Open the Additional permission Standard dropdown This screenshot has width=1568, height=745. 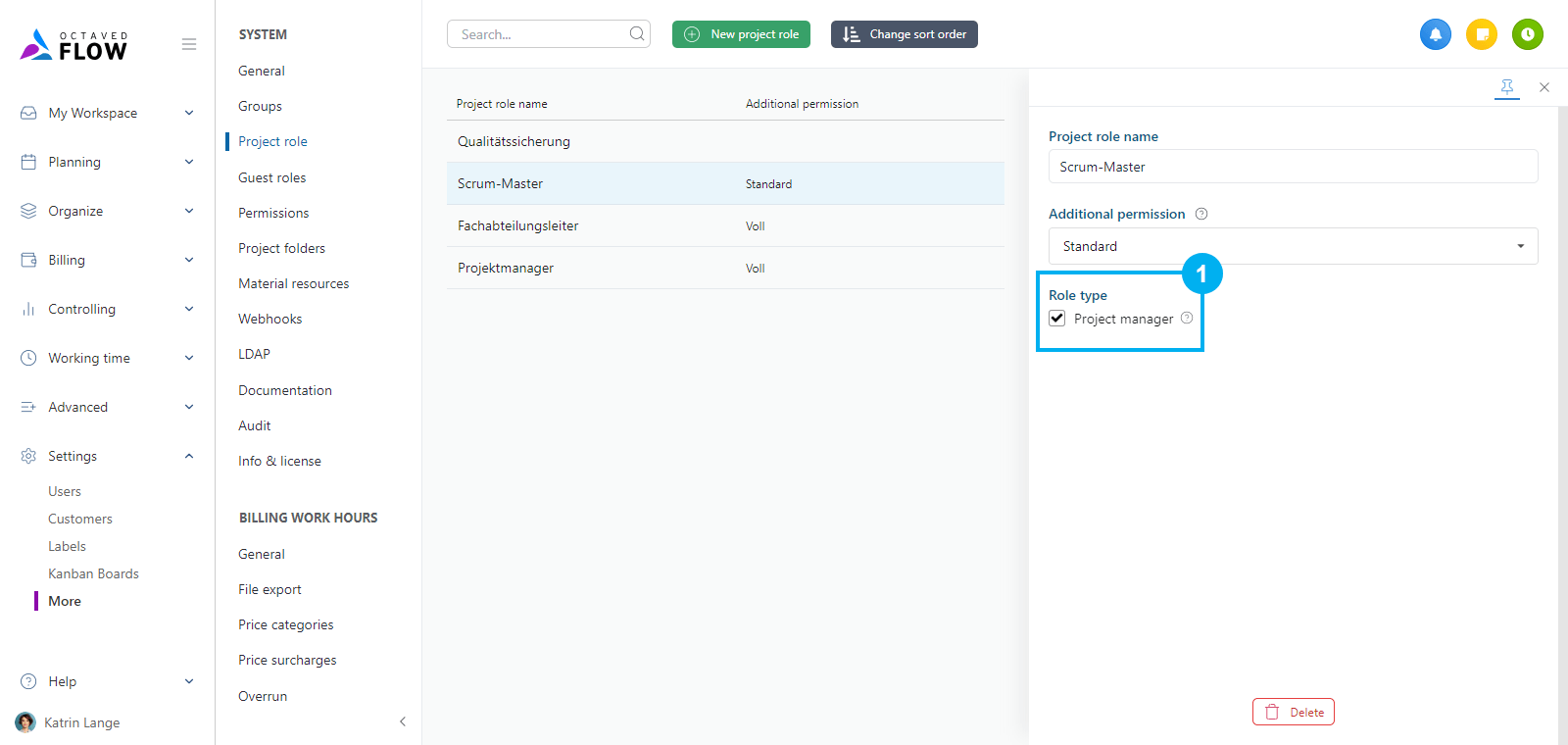[x=1294, y=246]
